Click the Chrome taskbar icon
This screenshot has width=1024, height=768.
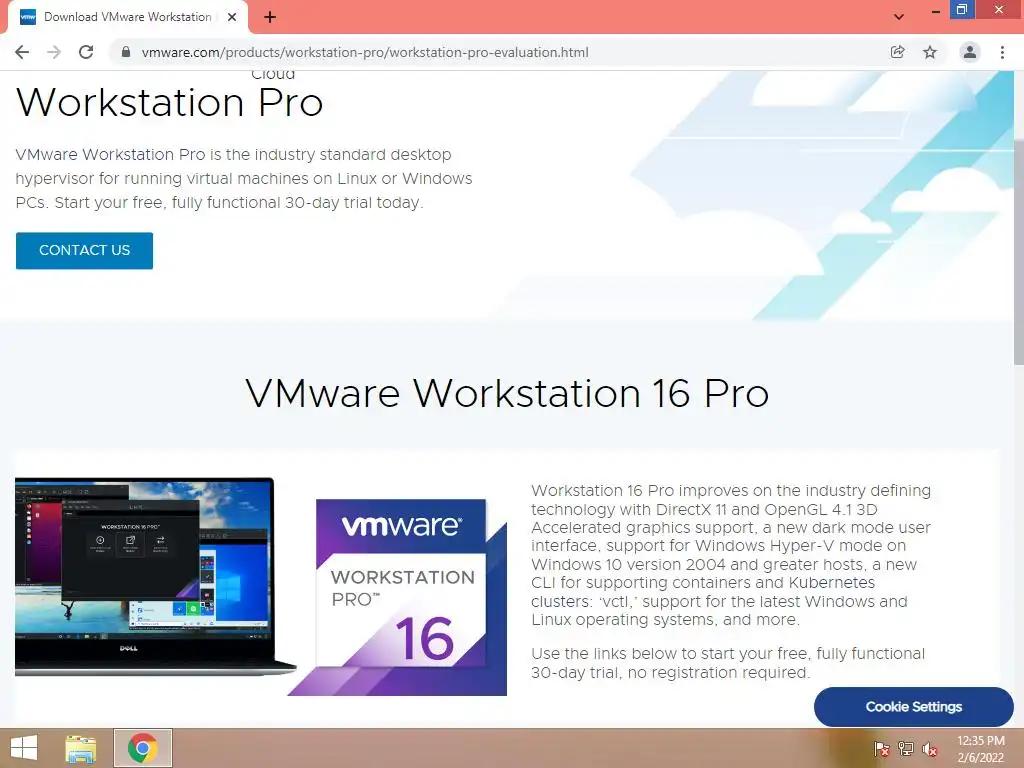(x=143, y=748)
